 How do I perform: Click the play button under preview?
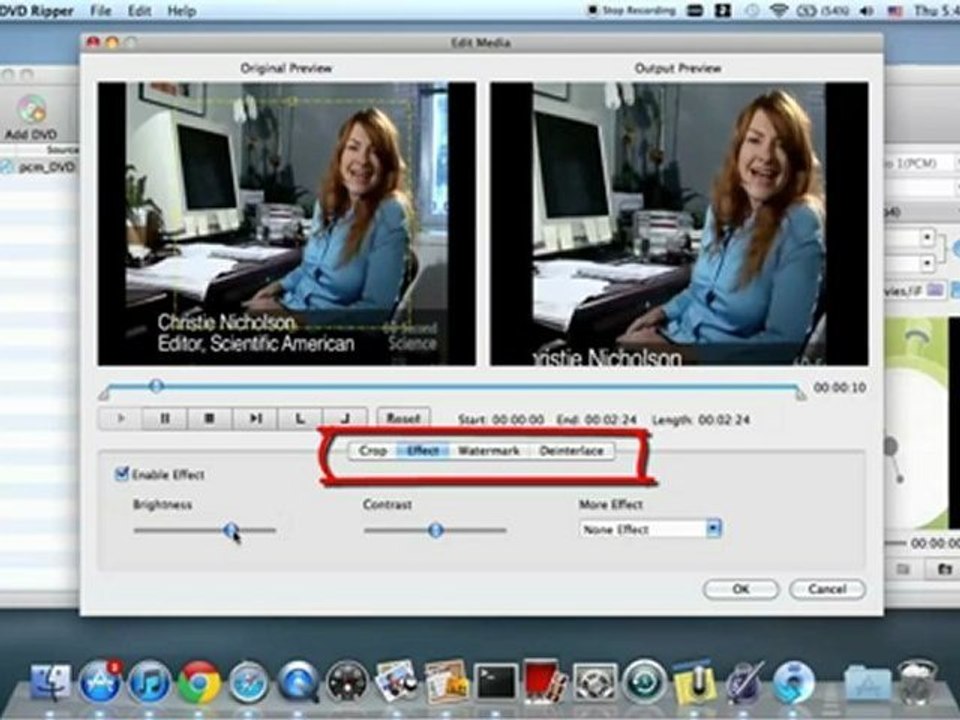pyautogui.click(x=121, y=419)
